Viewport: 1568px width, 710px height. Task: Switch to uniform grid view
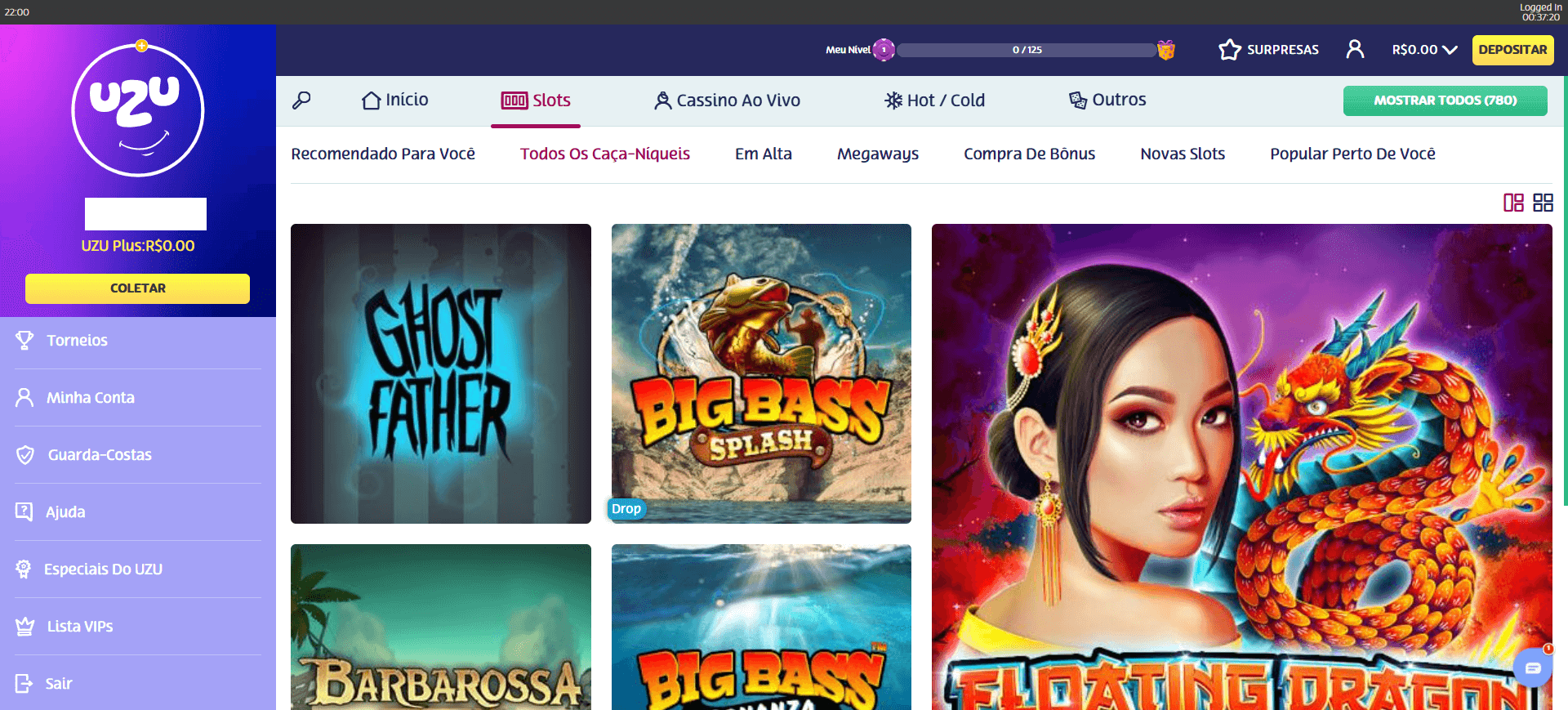click(1543, 203)
